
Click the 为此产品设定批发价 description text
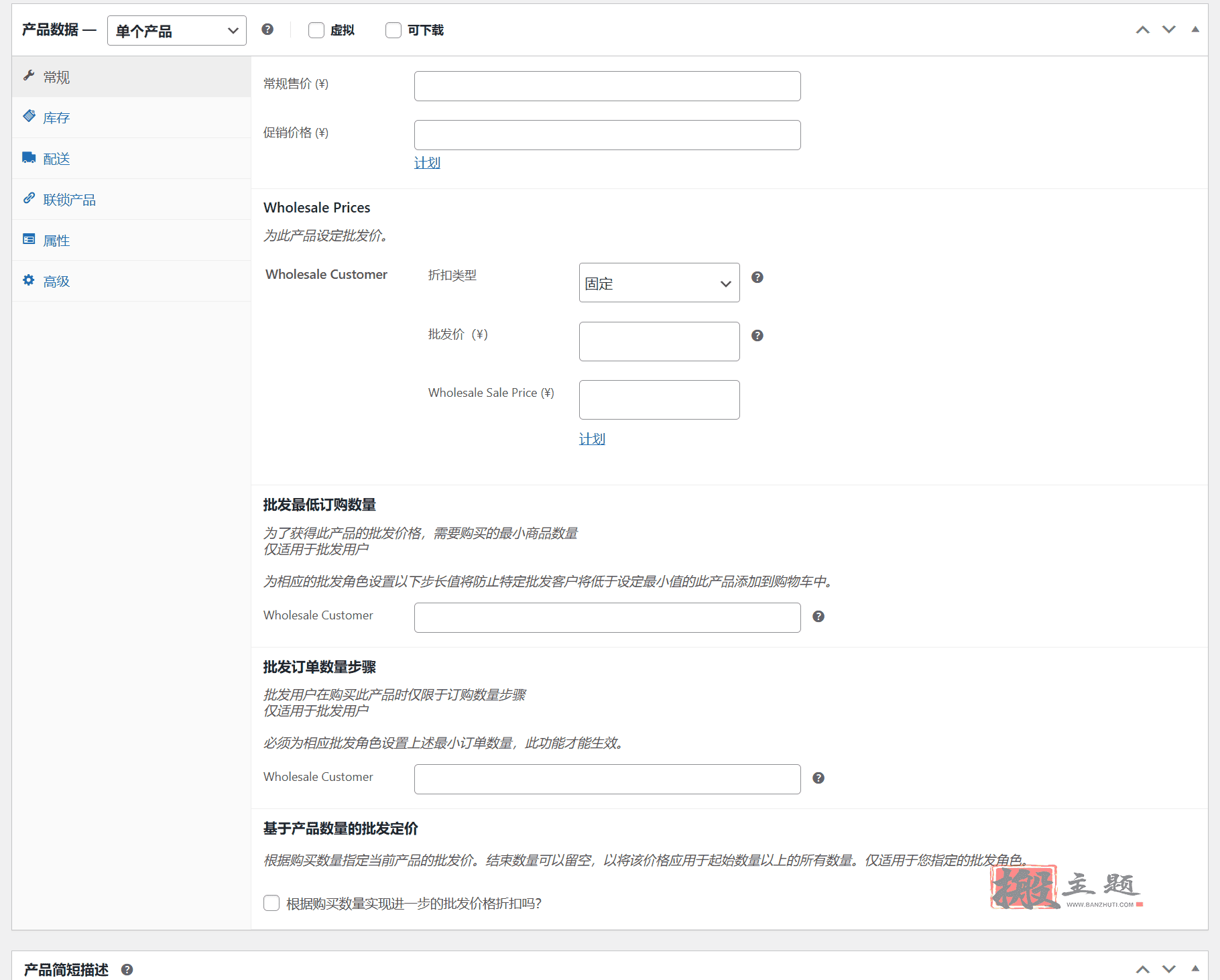click(x=326, y=236)
